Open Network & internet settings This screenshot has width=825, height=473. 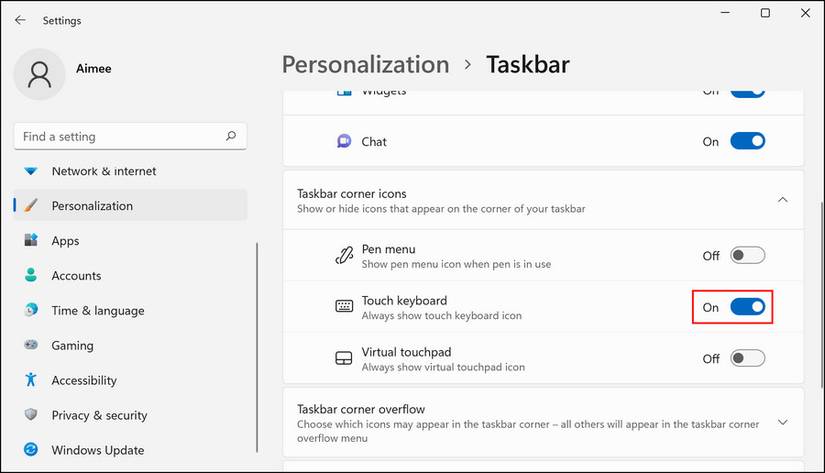pos(130,171)
